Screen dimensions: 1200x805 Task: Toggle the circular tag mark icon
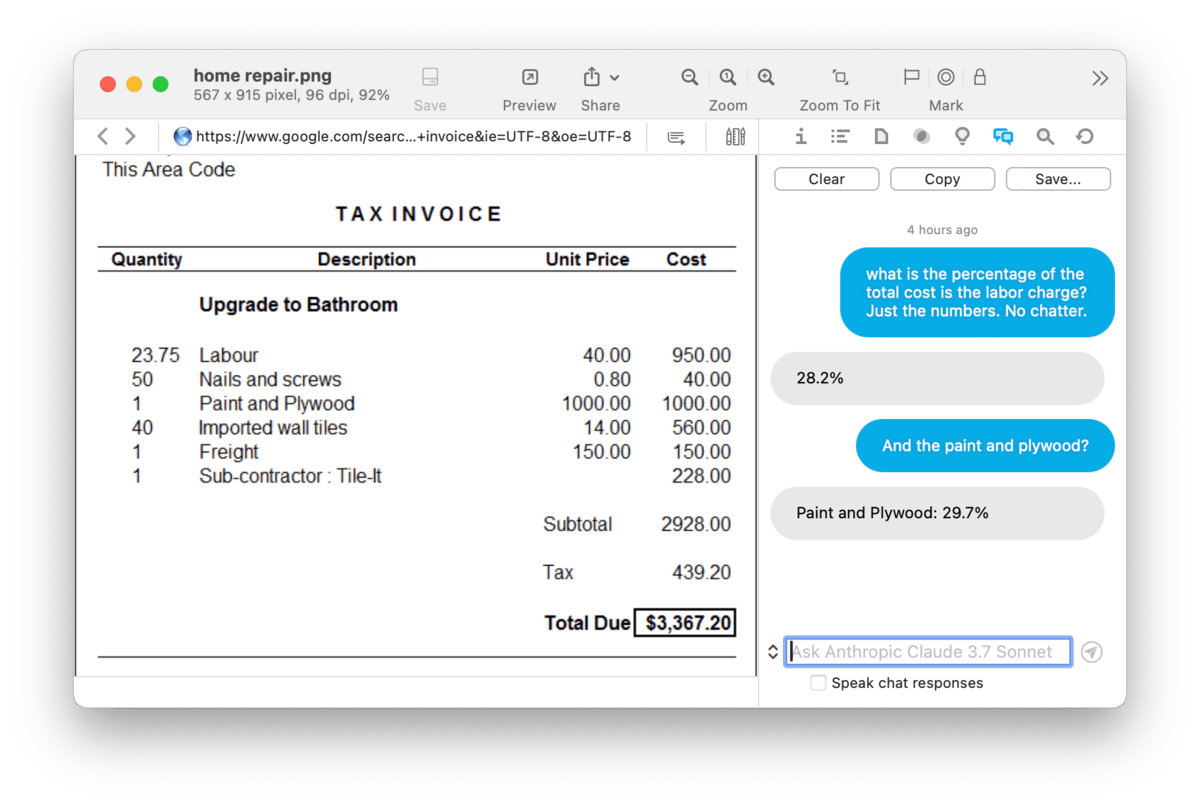(x=945, y=78)
